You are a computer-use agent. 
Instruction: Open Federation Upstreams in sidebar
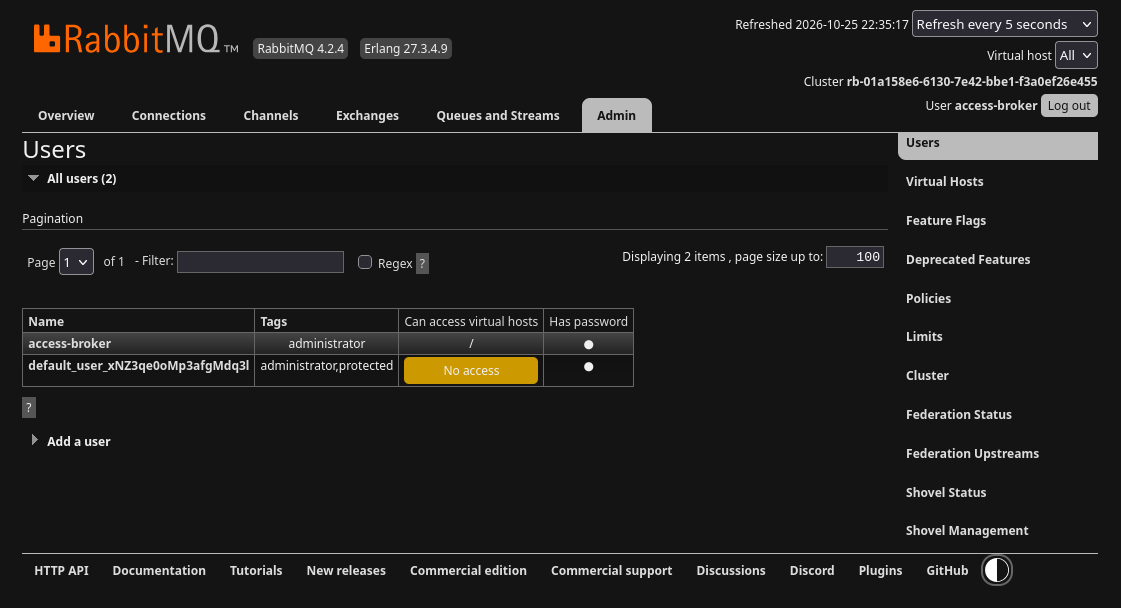(x=972, y=453)
